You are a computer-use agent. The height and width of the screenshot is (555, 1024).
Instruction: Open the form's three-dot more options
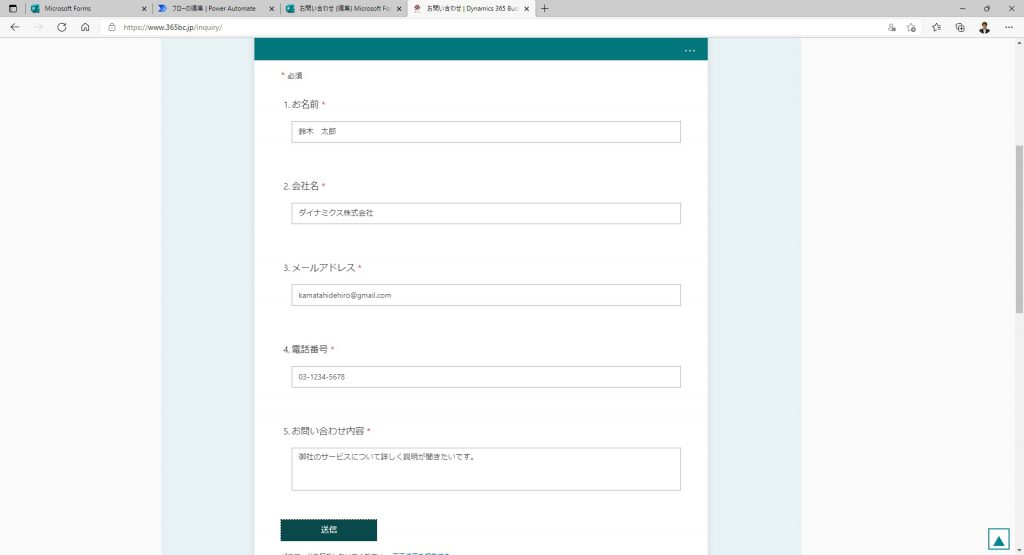[689, 51]
